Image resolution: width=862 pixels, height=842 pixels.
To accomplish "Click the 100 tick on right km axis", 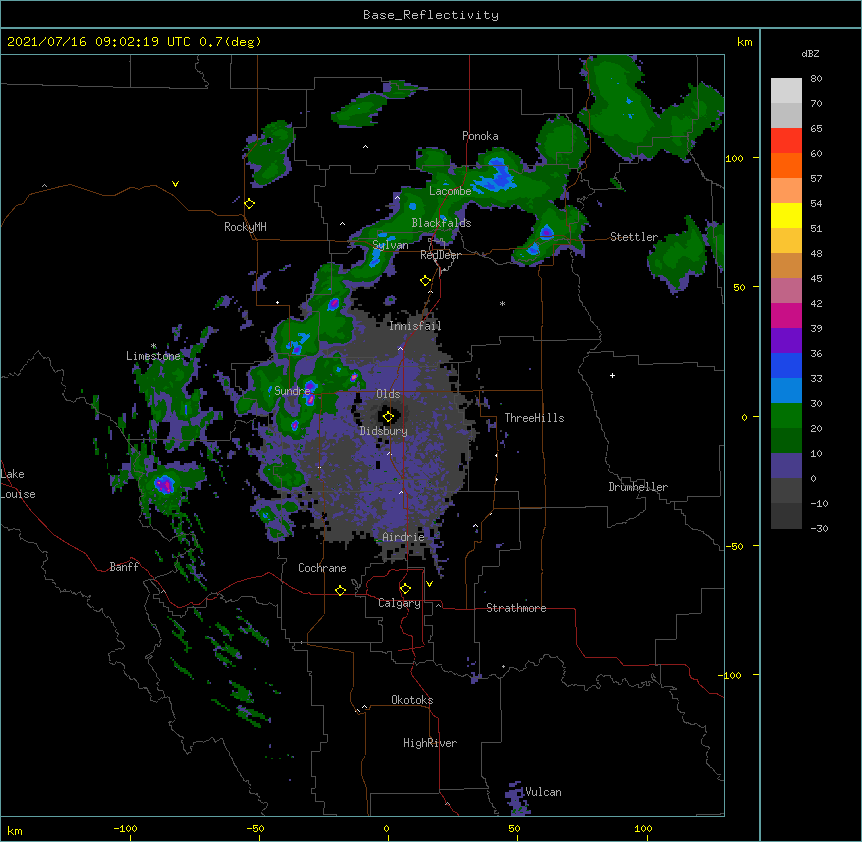I will click(734, 158).
